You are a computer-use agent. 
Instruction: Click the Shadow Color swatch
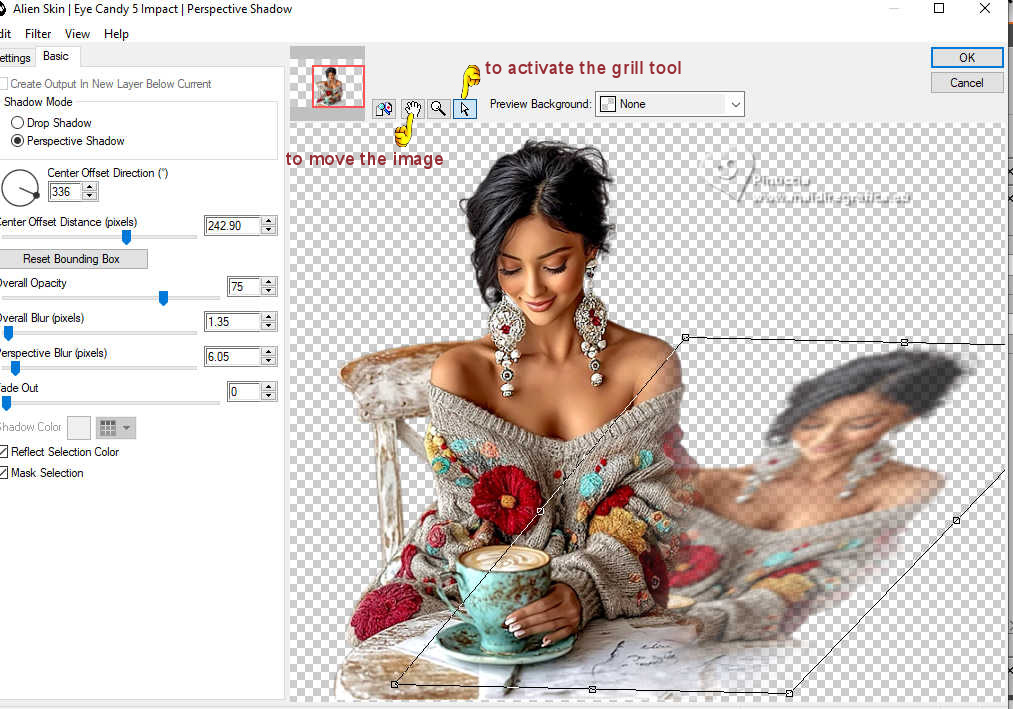click(x=79, y=427)
